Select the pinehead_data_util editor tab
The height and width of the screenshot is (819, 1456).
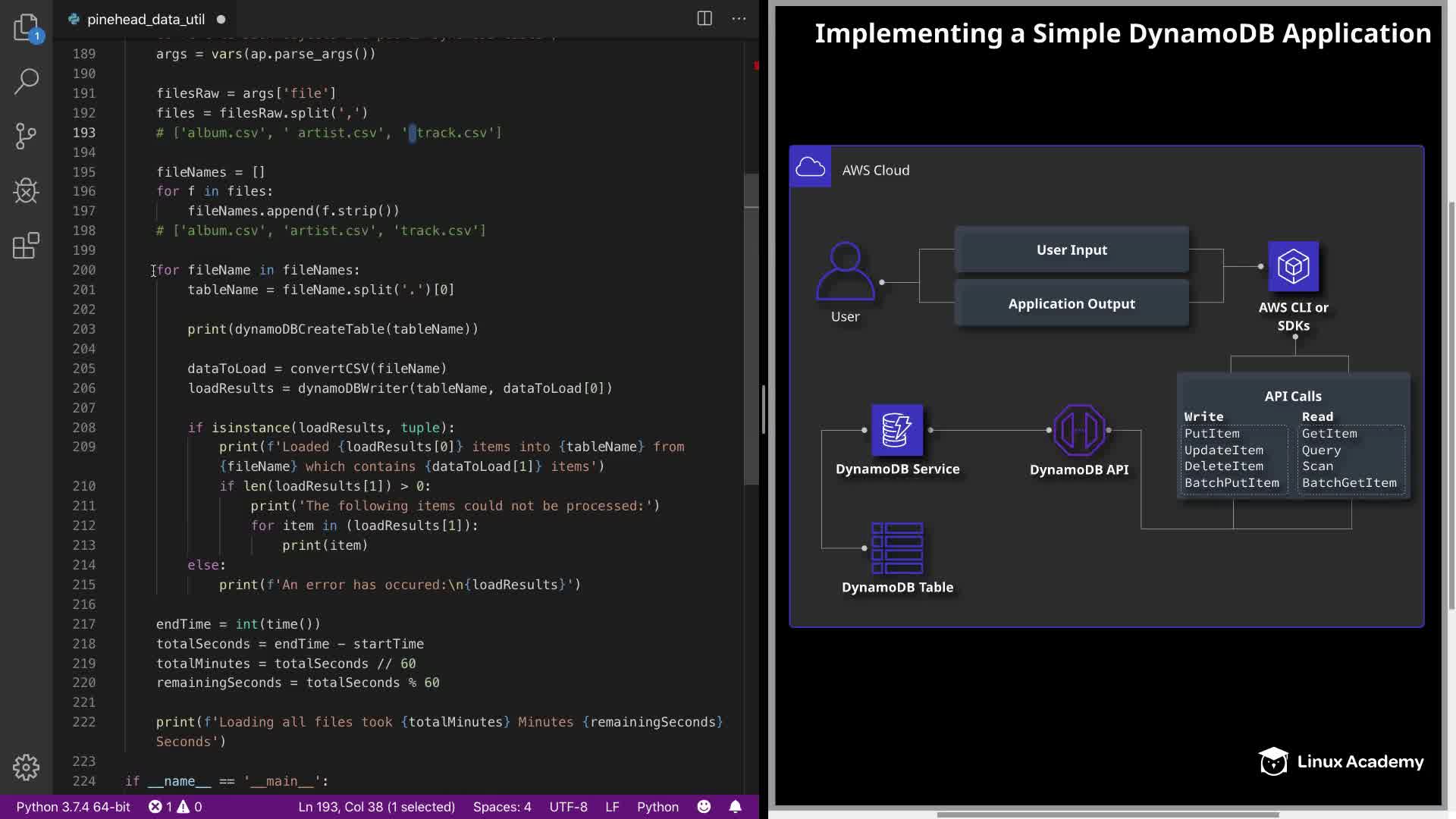(x=145, y=20)
